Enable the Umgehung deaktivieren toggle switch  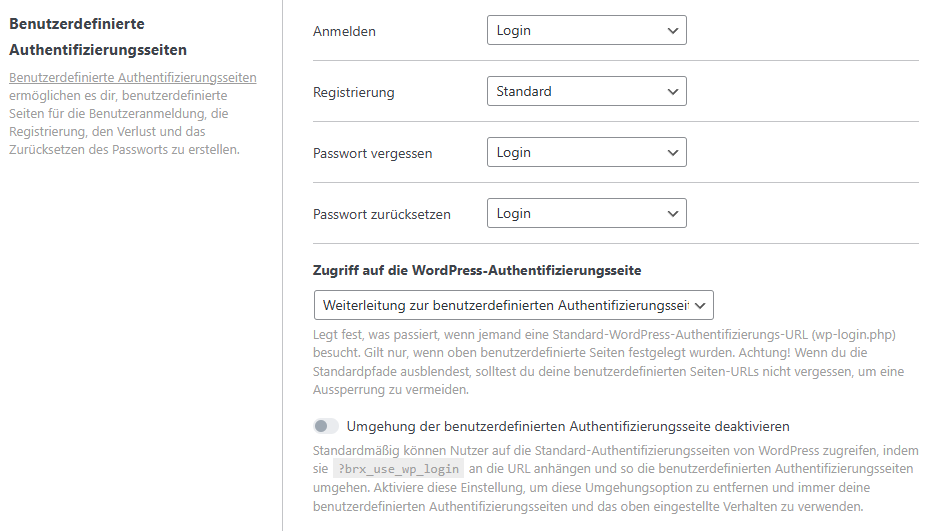325,426
